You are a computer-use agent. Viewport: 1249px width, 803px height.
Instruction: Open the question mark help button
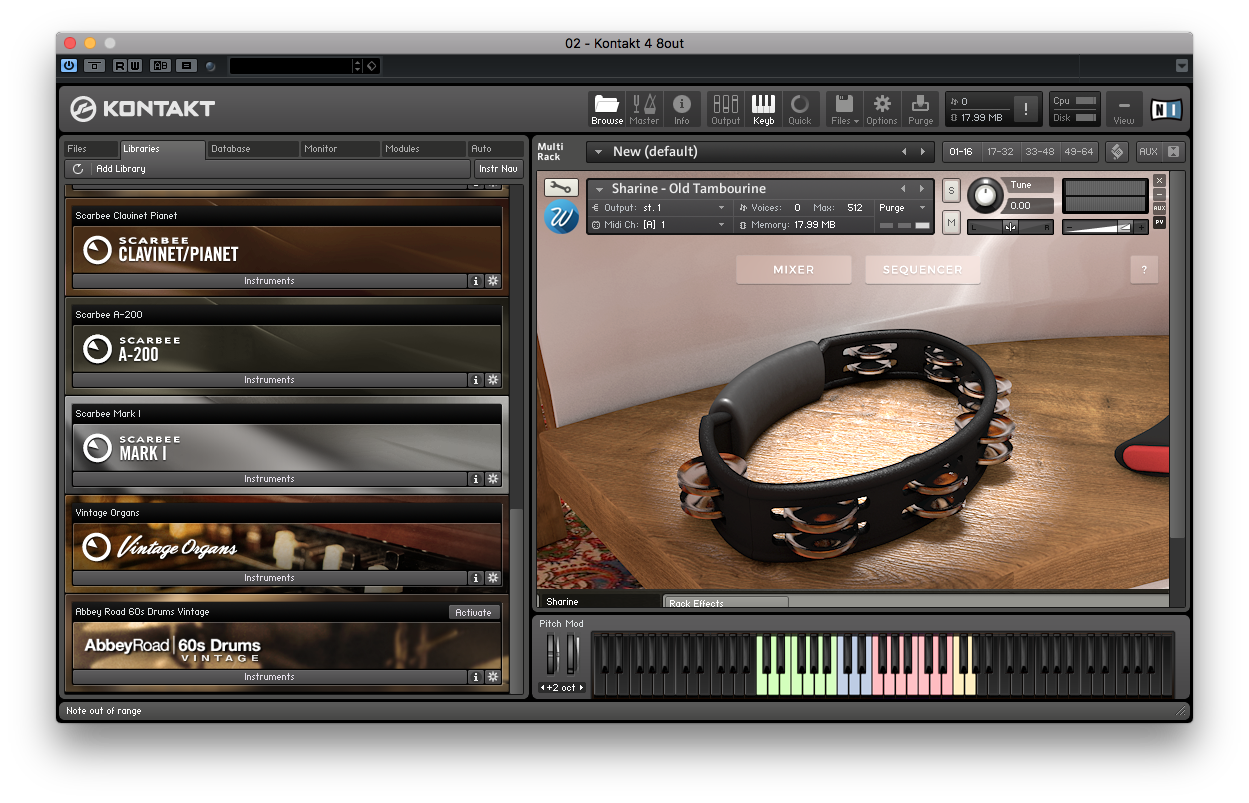tap(1144, 269)
